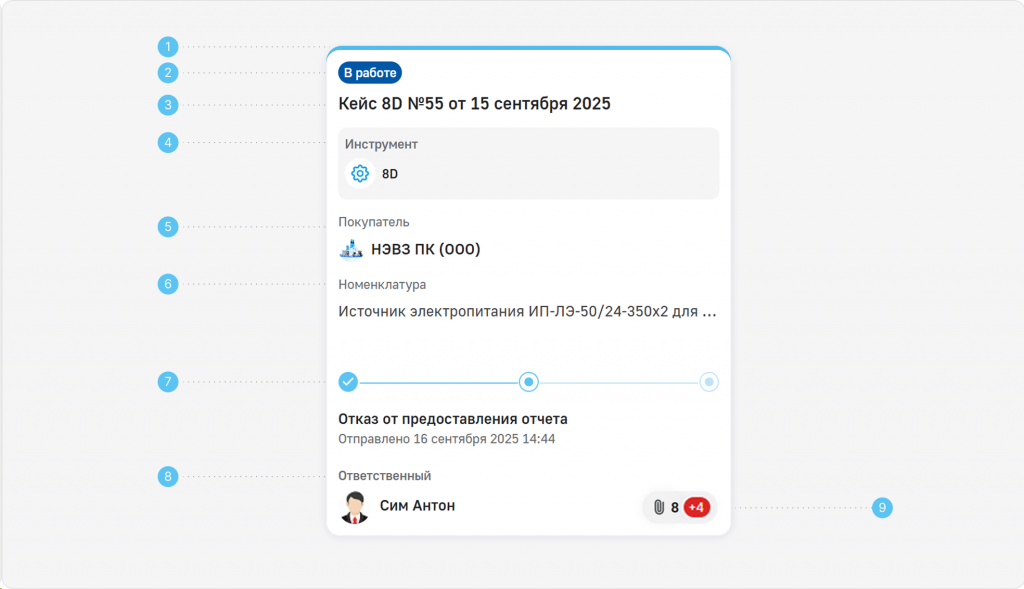The image size is (1024, 589).
Task: Select the final pending step in the progress line
Action: [x=708, y=382]
